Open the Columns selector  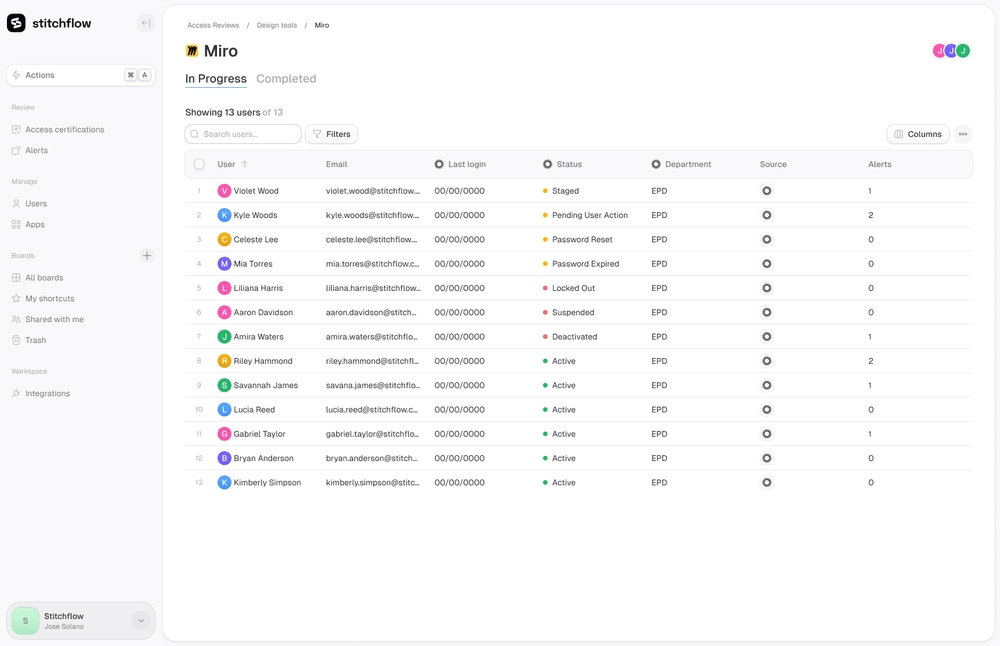pyautogui.click(x=917, y=133)
